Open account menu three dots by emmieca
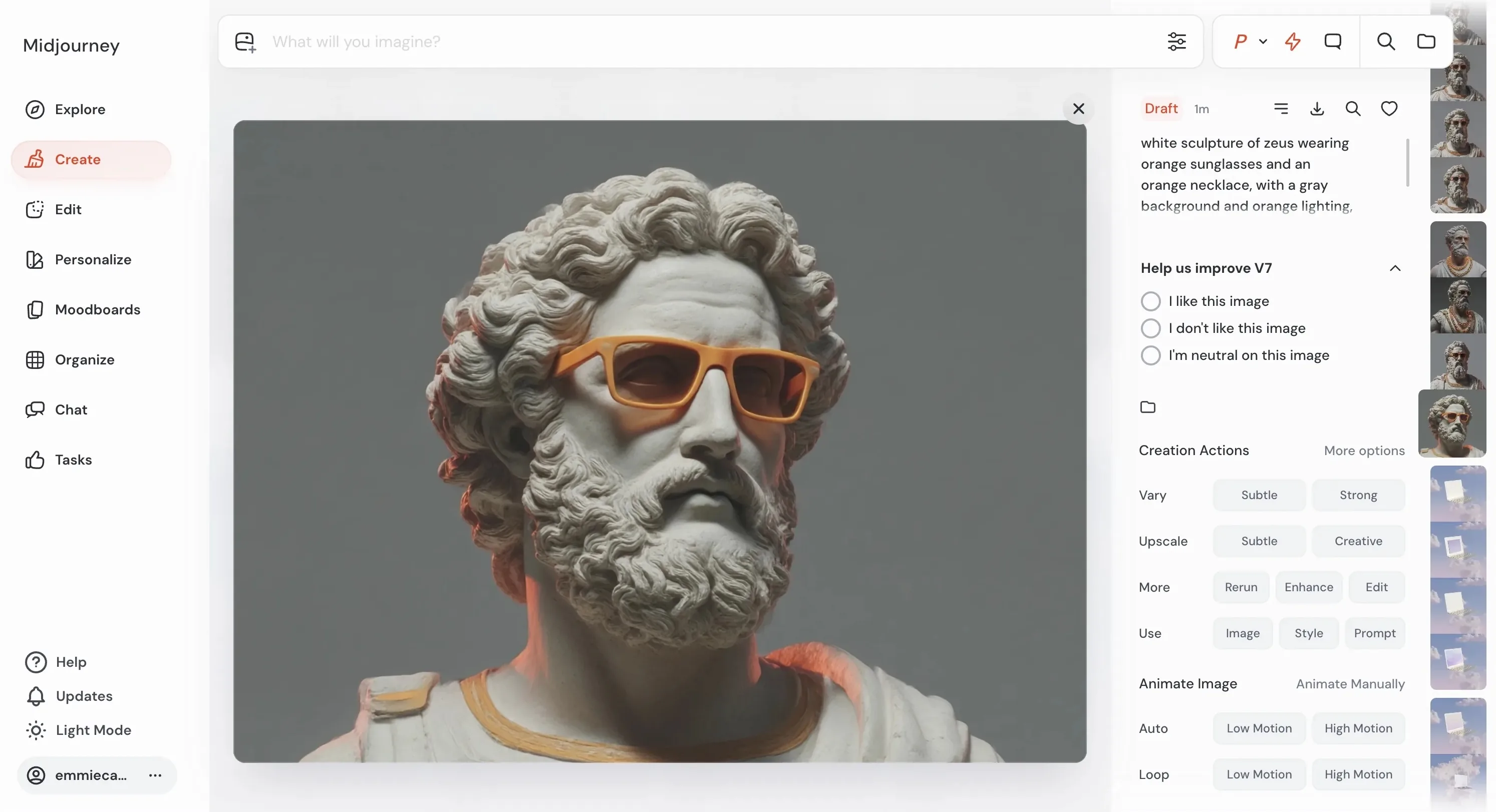Screen dimensions: 1496x812 [x=155, y=775]
